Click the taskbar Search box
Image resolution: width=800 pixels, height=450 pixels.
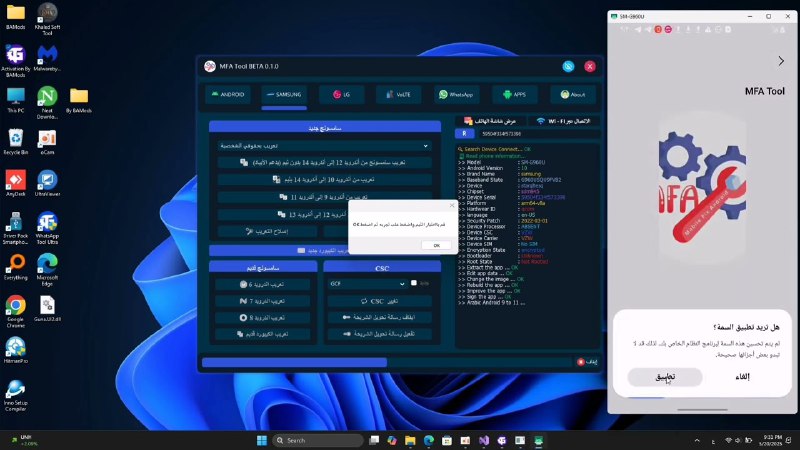317,440
